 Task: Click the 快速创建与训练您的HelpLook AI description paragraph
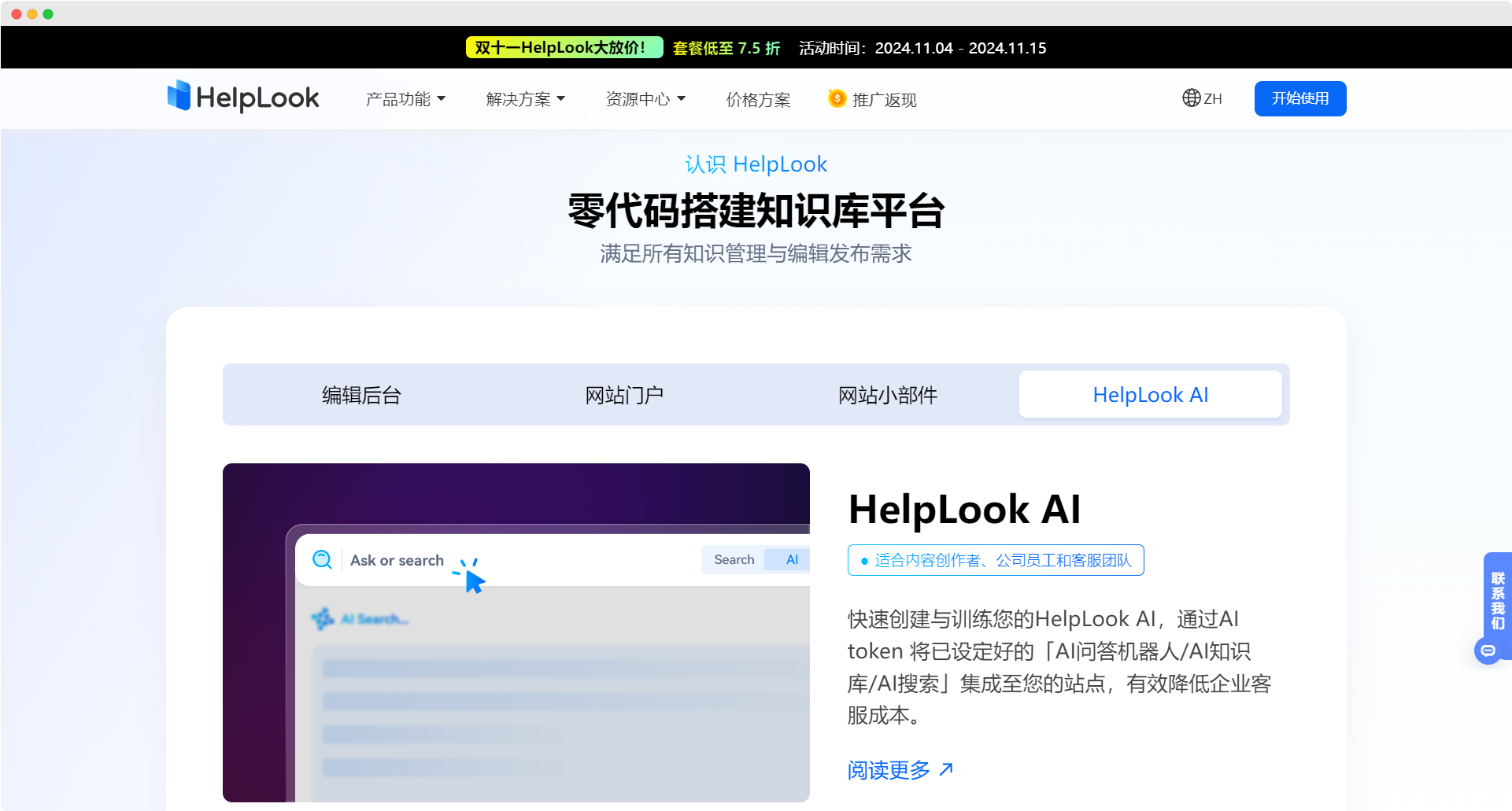[1059, 667]
